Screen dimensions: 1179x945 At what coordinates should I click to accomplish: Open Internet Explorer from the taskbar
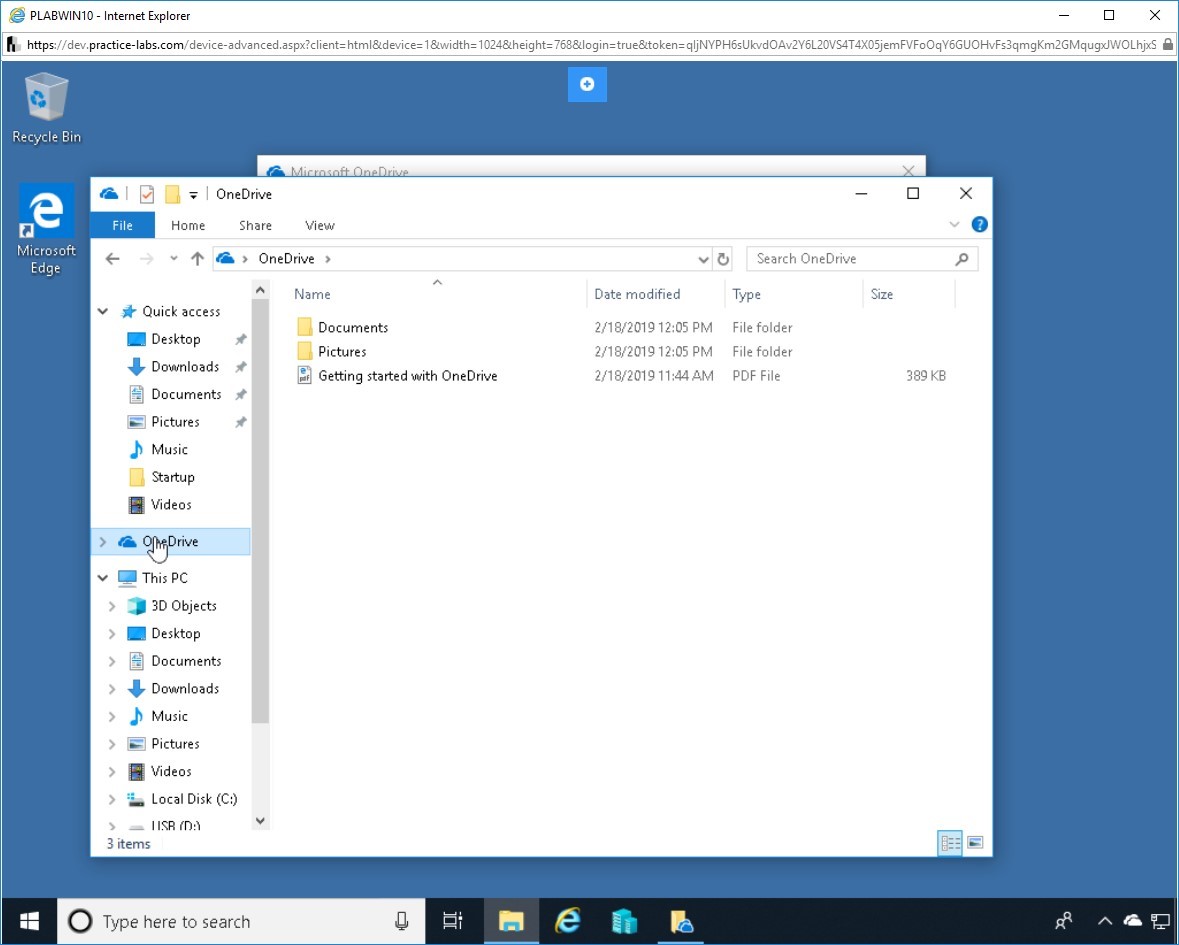pyautogui.click(x=568, y=921)
